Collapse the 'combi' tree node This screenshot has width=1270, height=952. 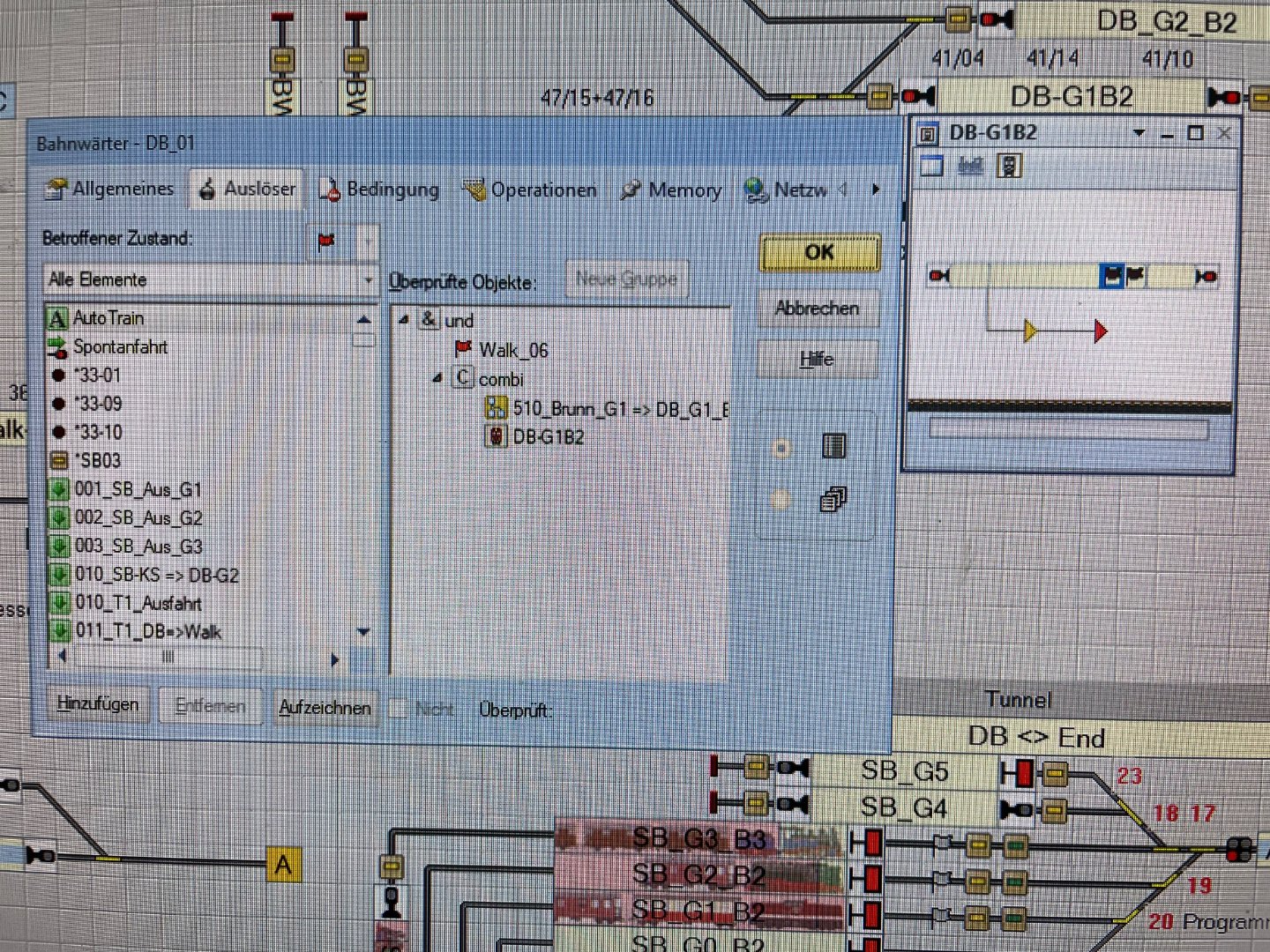pyautogui.click(x=437, y=378)
